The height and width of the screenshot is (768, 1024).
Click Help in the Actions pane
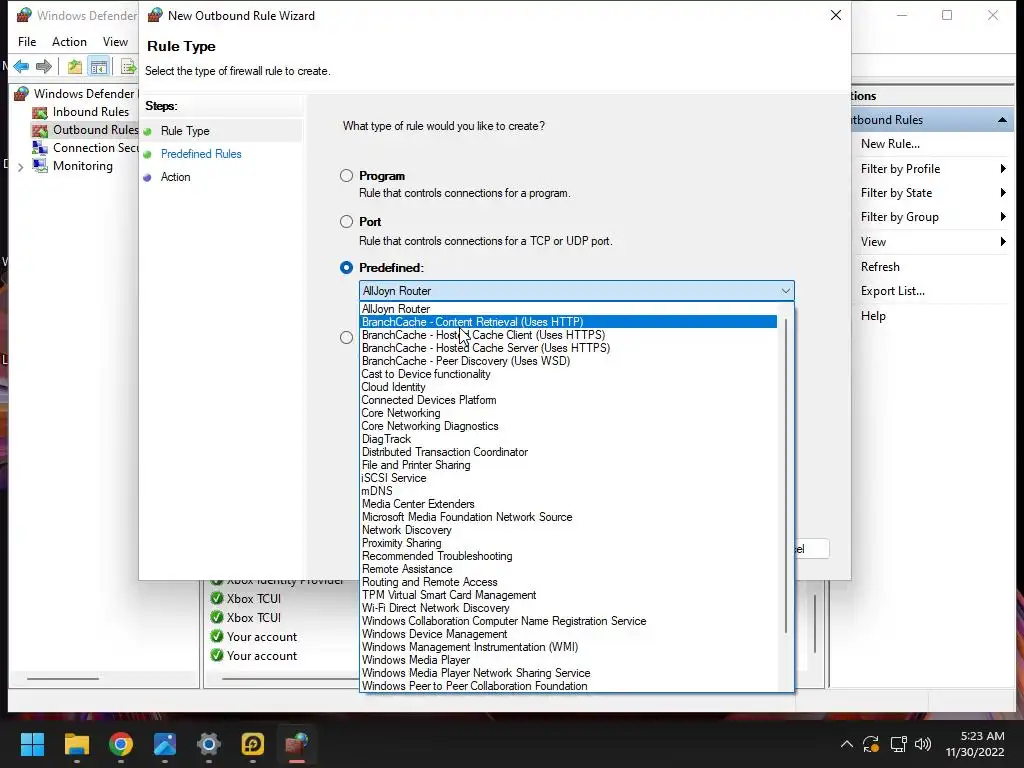coord(873,315)
